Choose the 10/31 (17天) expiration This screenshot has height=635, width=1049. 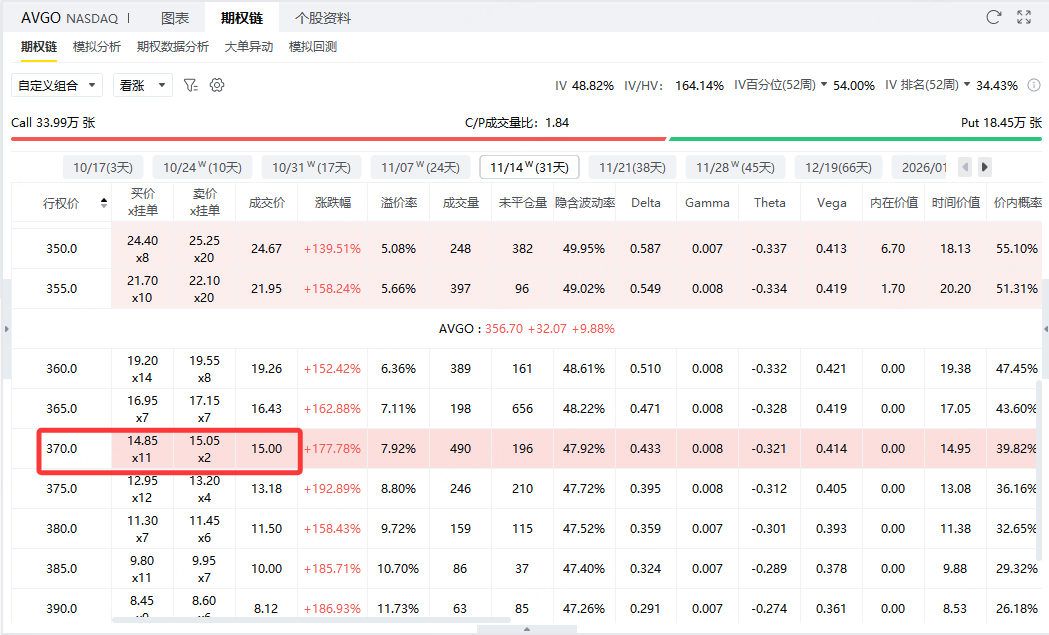[x=311, y=167]
